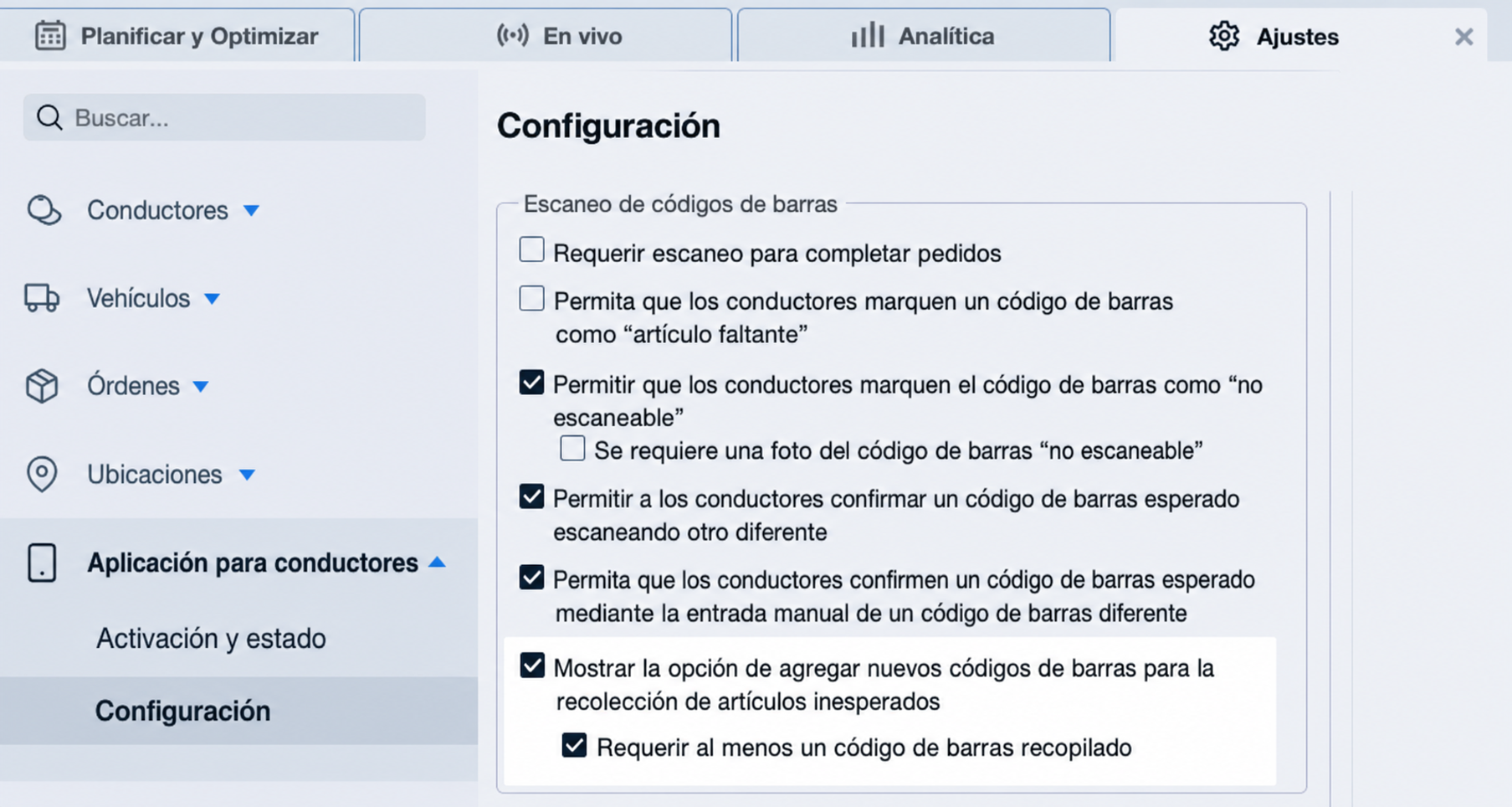This screenshot has height=807, width=1512.
Task: Go to the Analítica tab
Action: 924,36
